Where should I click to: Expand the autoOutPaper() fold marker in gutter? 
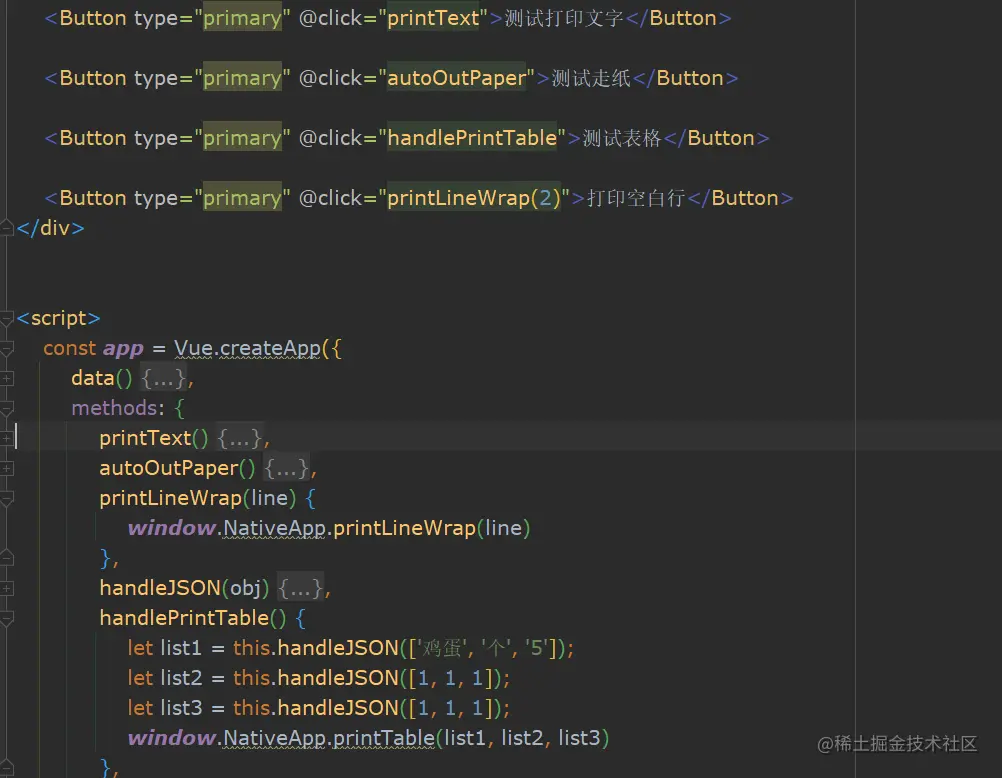point(6,469)
